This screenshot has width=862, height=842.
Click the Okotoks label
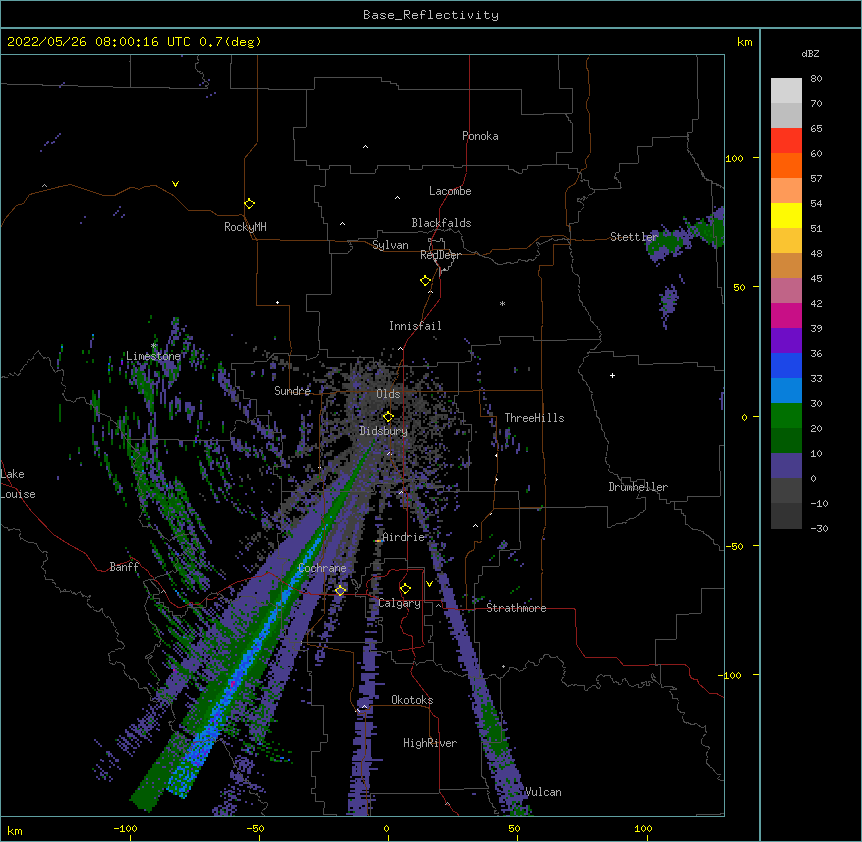coord(412,700)
